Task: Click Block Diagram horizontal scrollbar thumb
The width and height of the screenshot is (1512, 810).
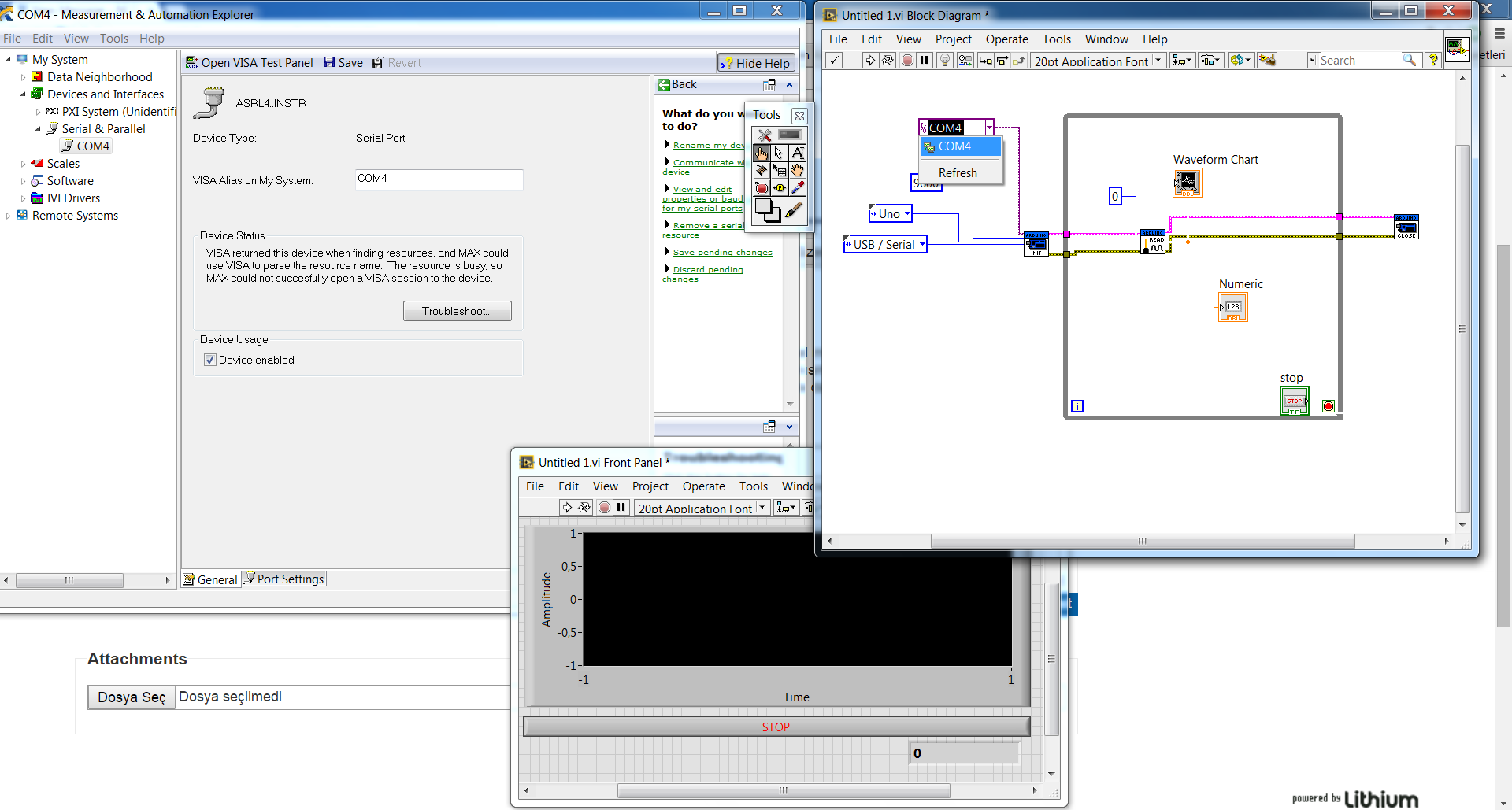Action: (1142, 541)
